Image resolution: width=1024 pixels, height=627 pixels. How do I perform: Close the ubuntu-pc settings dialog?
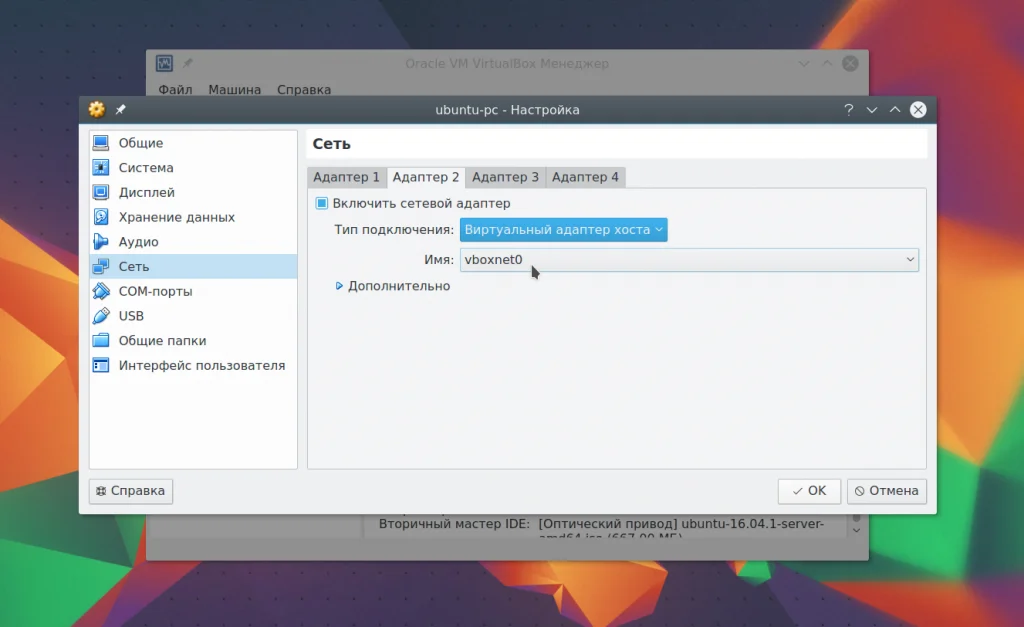coord(918,110)
